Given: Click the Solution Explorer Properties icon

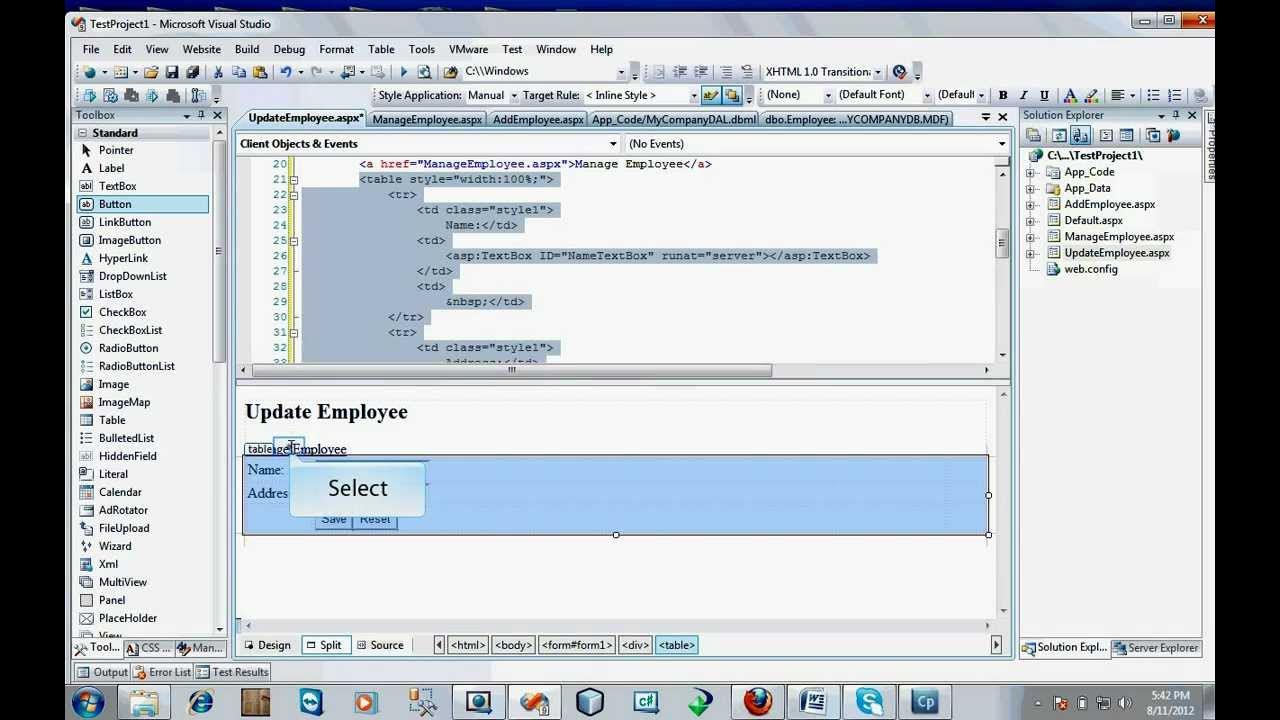Looking at the screenshot, I should 1034,136.
